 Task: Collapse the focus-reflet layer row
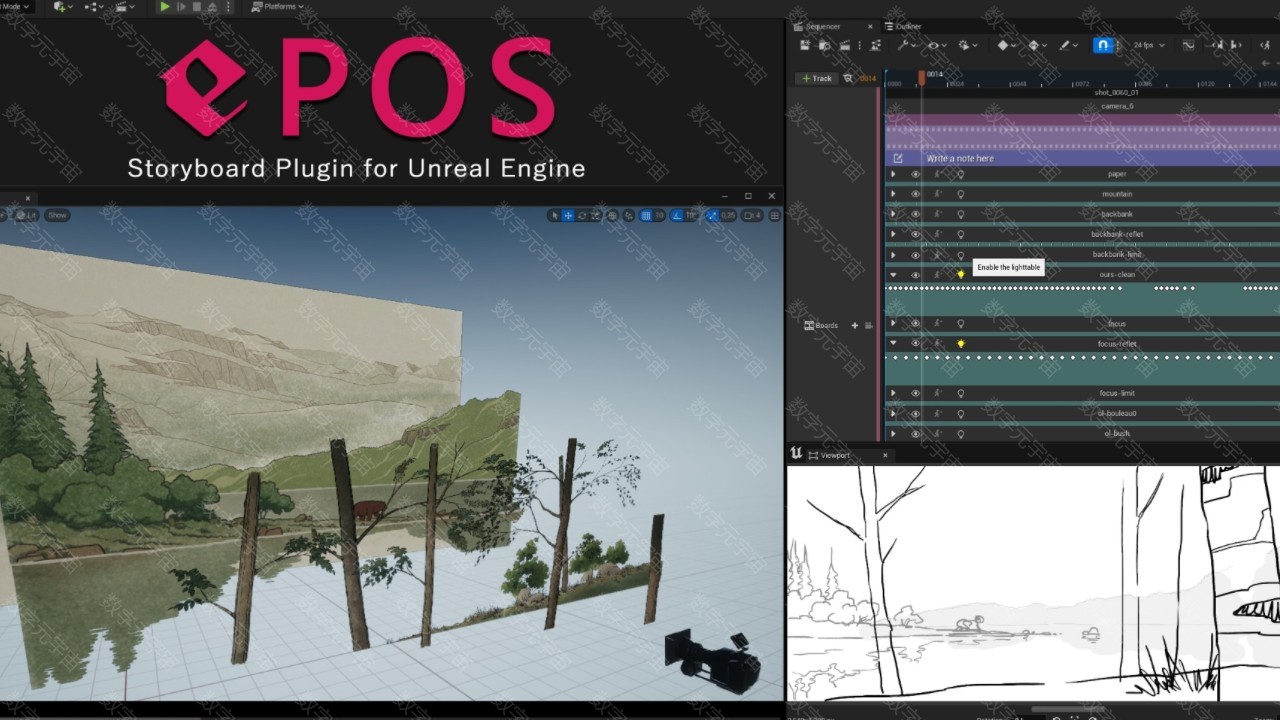[893, 344]
